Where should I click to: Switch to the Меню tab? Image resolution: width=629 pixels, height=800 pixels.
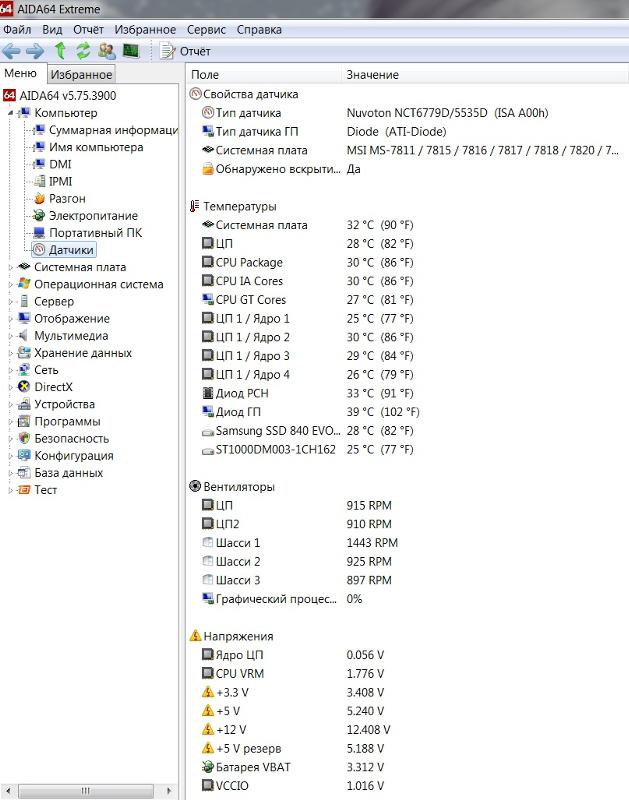point(20,73)
